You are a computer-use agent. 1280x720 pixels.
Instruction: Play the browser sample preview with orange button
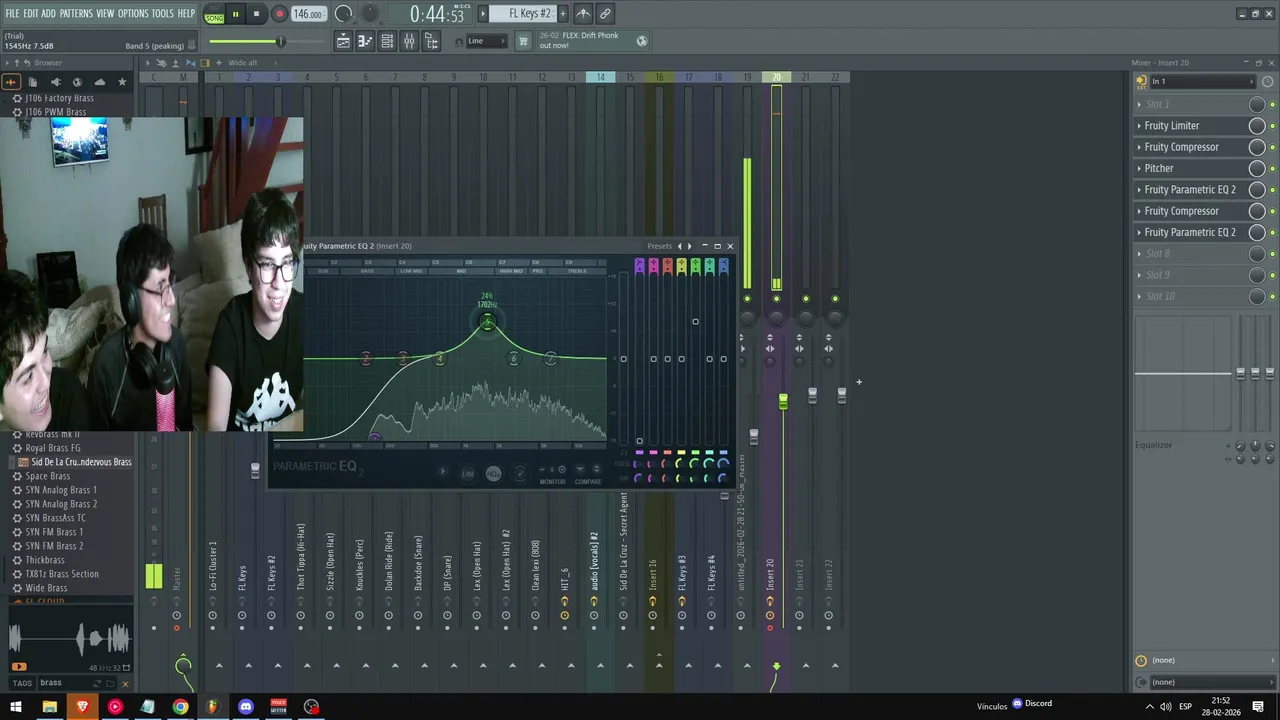pos(19,666)
